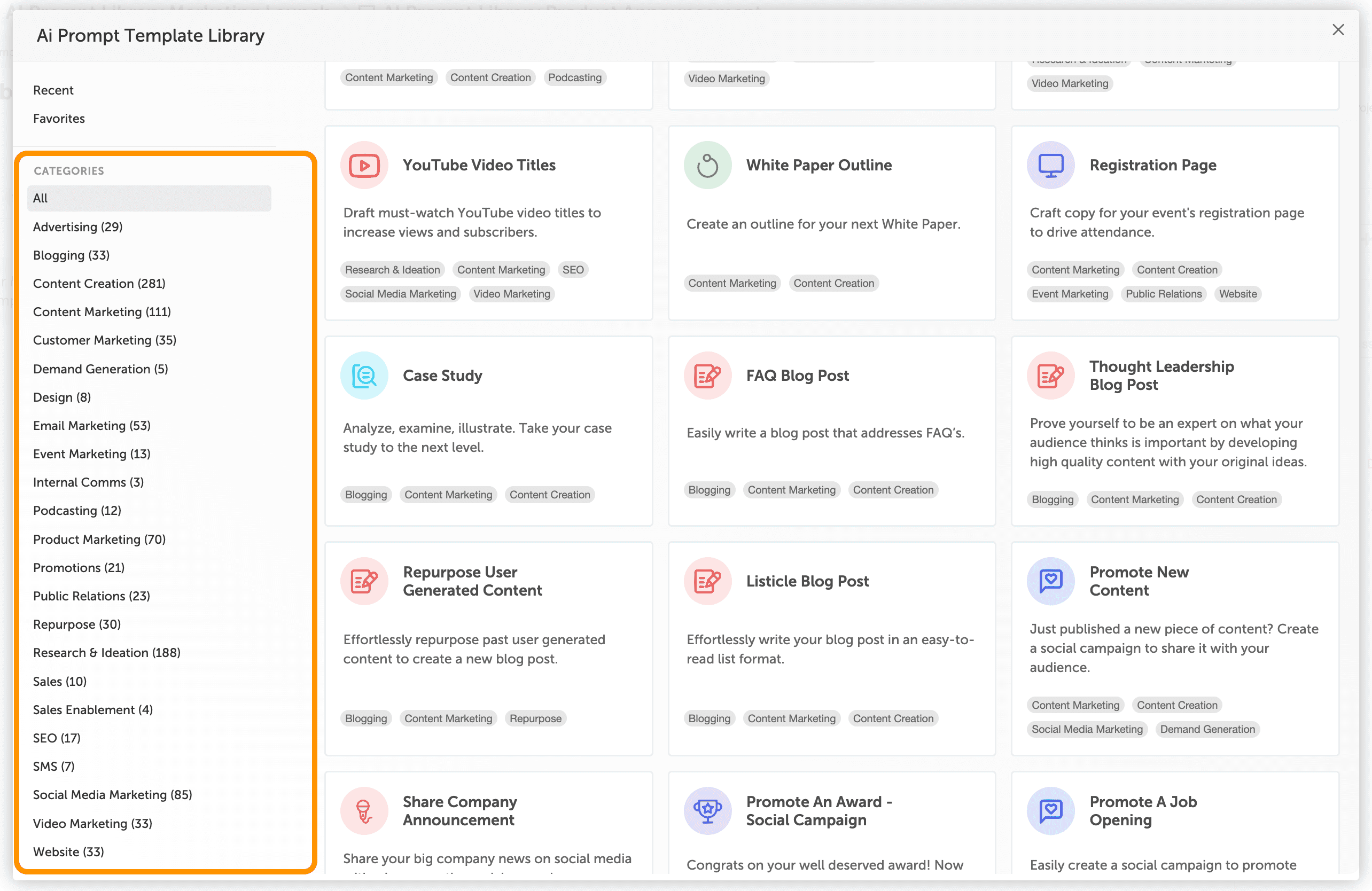Select the All category filter
The image size is (1372, 891).
[149, 198]
